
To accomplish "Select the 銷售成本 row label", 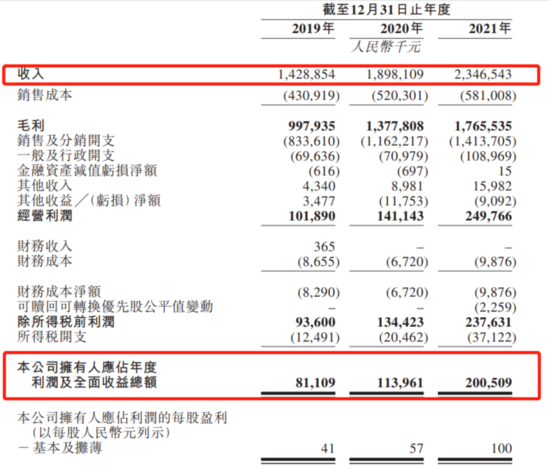I will click(45, 95).
